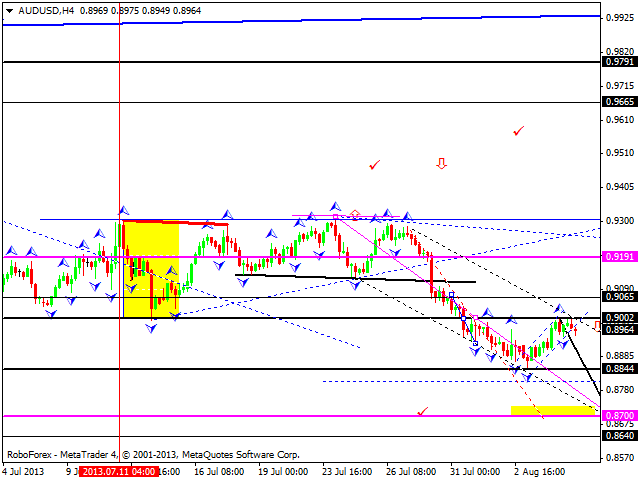640x480 pixels.
Task: Click the 0.9791 black price label
Action: pos(619,62)
